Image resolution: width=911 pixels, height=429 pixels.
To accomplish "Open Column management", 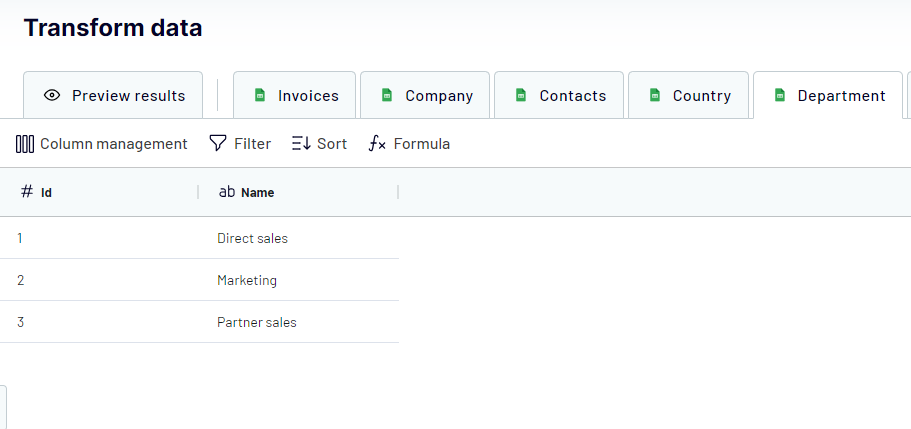I will [113, 144].
